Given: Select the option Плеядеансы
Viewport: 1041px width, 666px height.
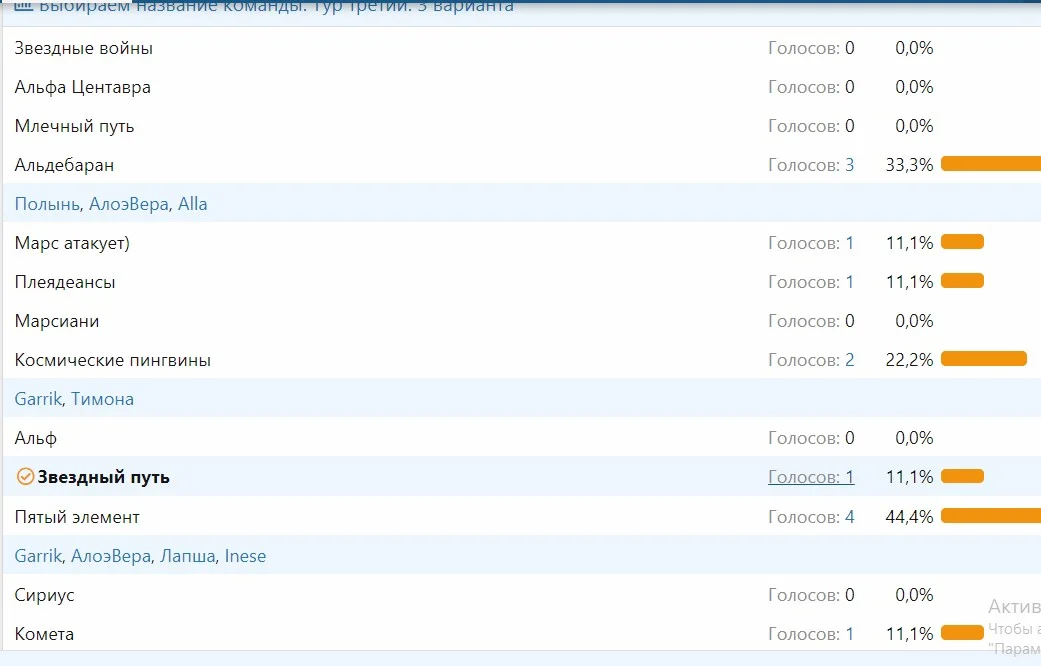Looking at the screenshot, I should (x=65, y=282).
